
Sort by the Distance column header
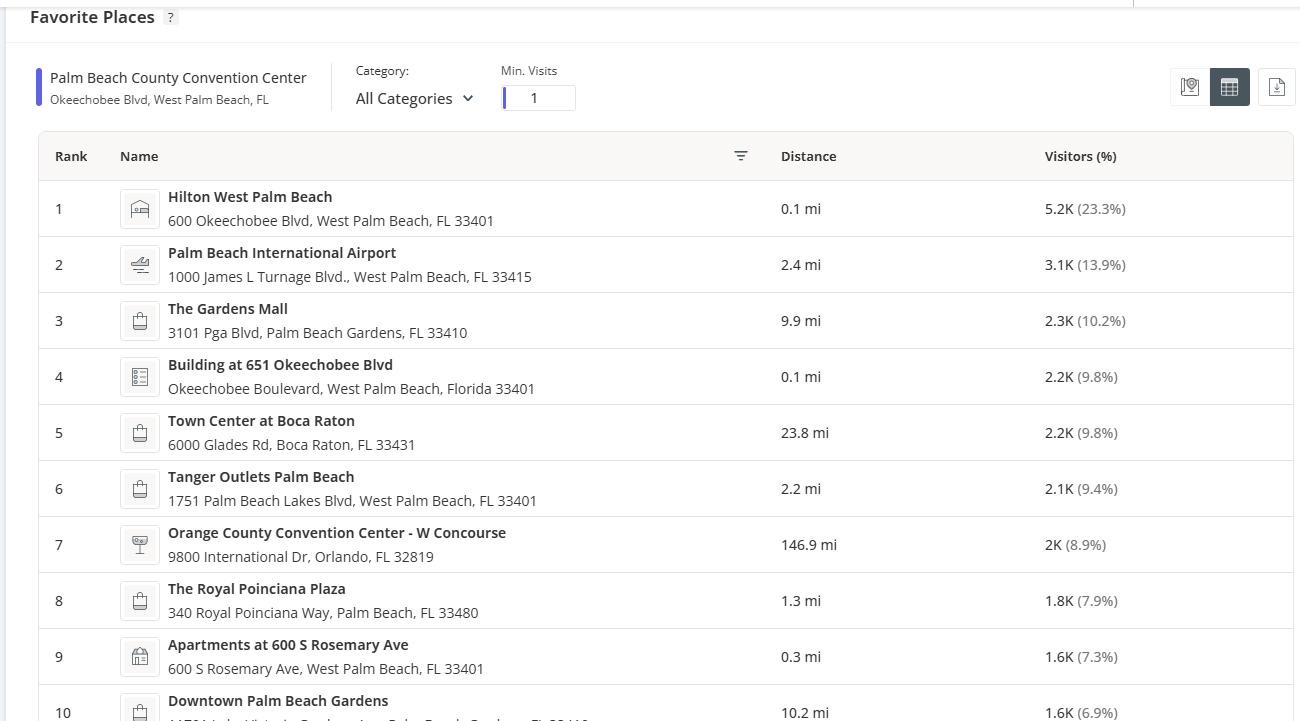808,156
